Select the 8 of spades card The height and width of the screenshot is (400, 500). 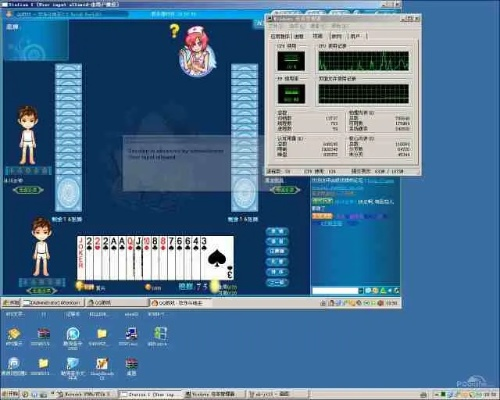(x=155, y=258)
